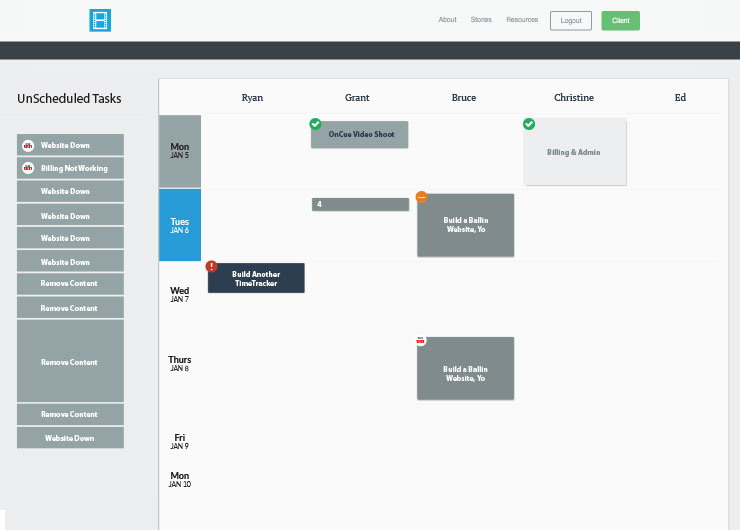Select the gray task bar labeled 4
This screenshot has height=530, width=740.
(x=360, y=204)
